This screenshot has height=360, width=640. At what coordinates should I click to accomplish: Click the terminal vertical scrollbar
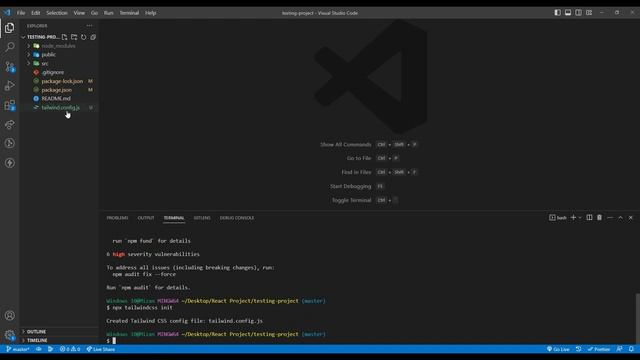pos(637,318)
